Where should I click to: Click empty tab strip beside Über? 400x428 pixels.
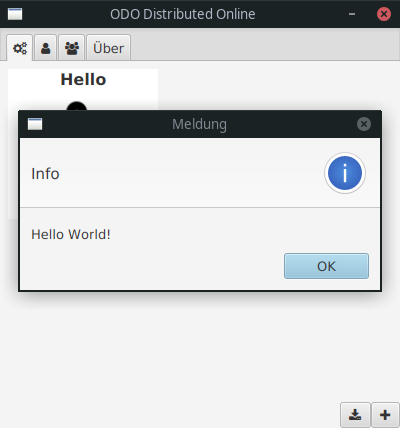click(263, 47)
